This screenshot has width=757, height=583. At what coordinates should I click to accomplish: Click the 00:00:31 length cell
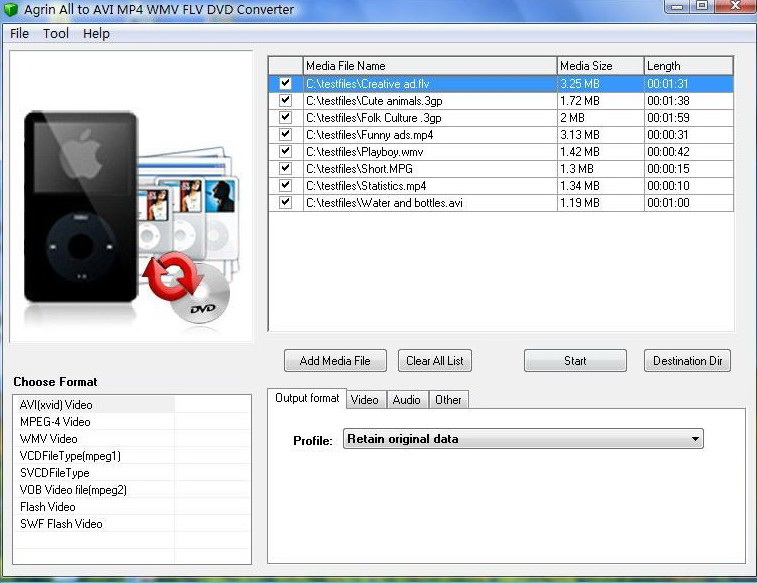point(688,135)
